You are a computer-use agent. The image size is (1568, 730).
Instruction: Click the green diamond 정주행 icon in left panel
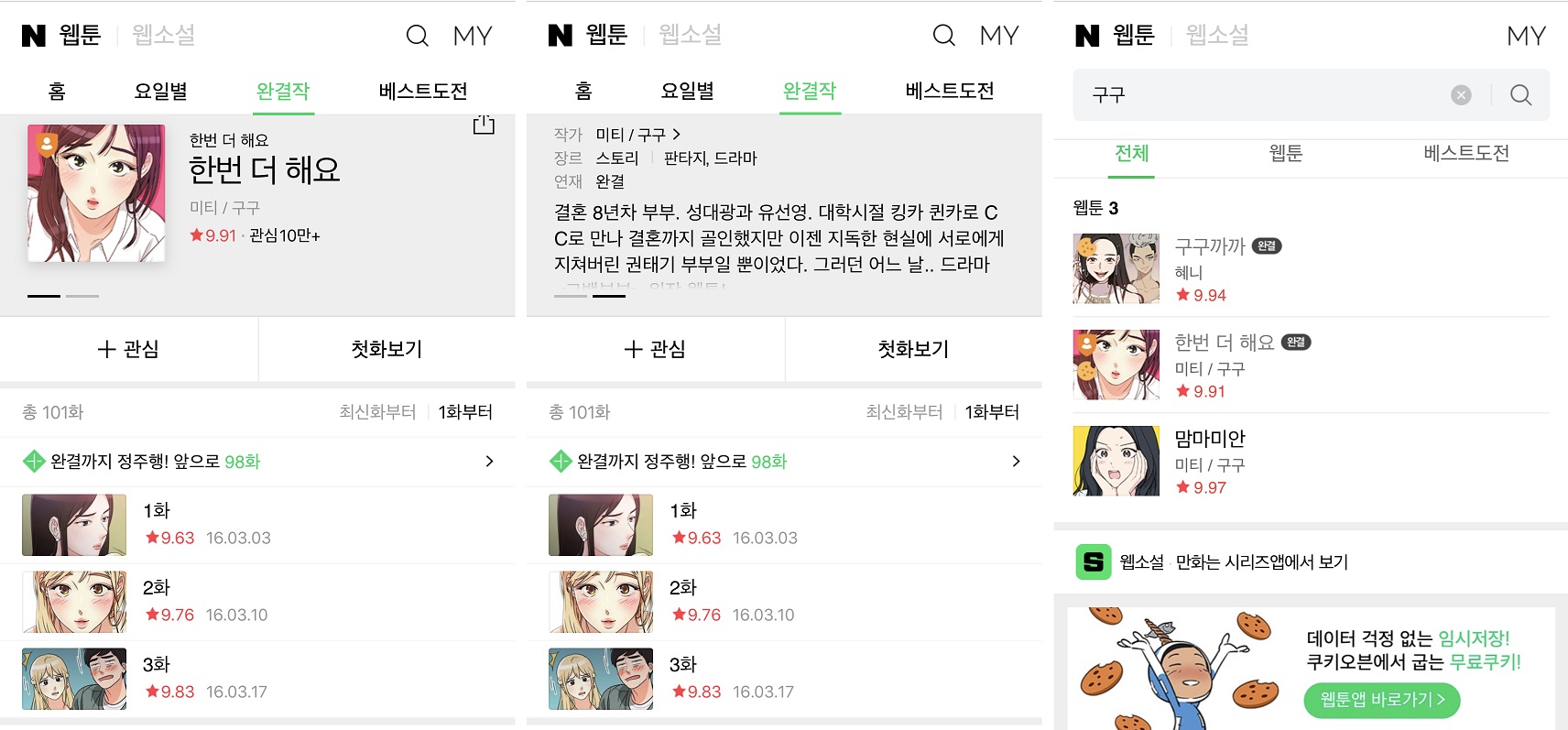point(34,461)
